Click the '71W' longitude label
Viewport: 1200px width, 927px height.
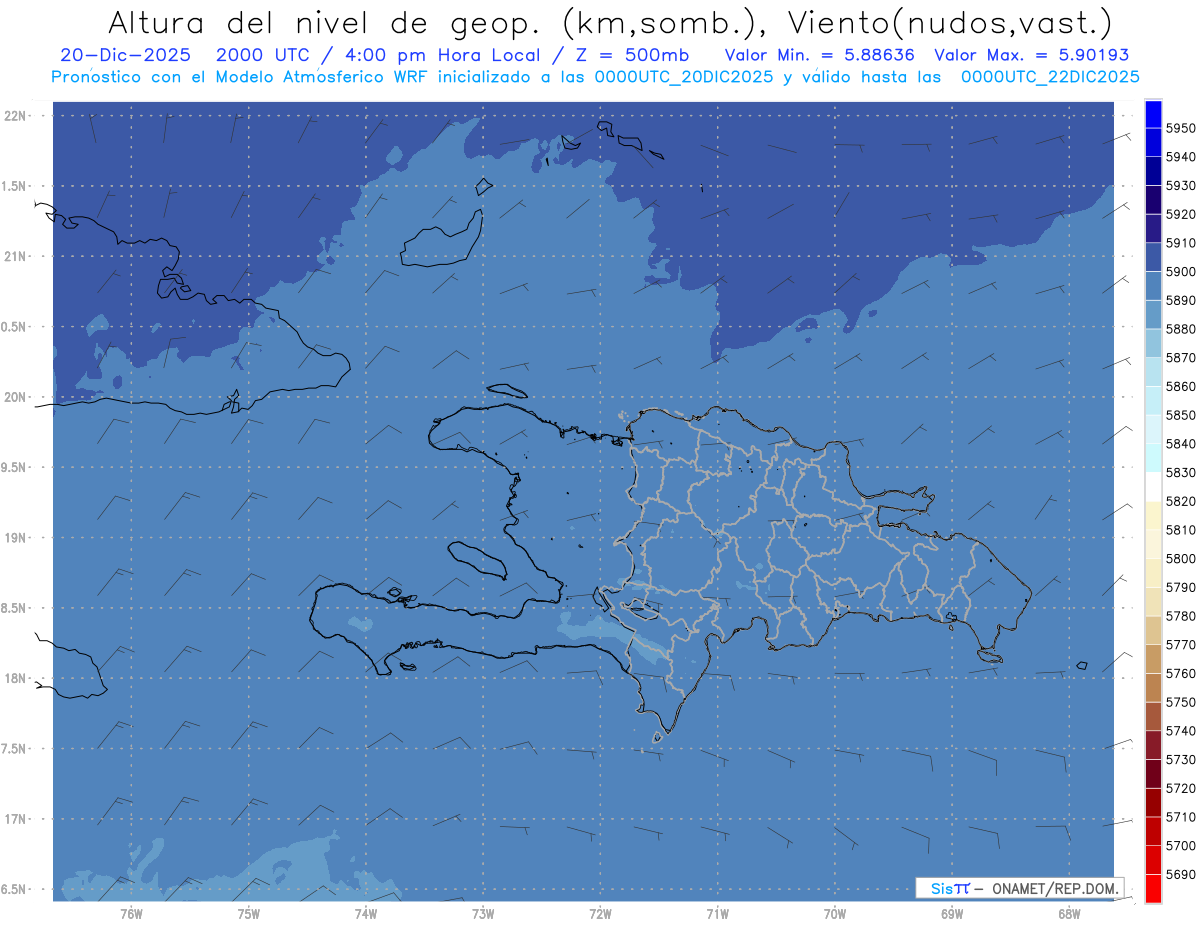click(x=717, y=914)
